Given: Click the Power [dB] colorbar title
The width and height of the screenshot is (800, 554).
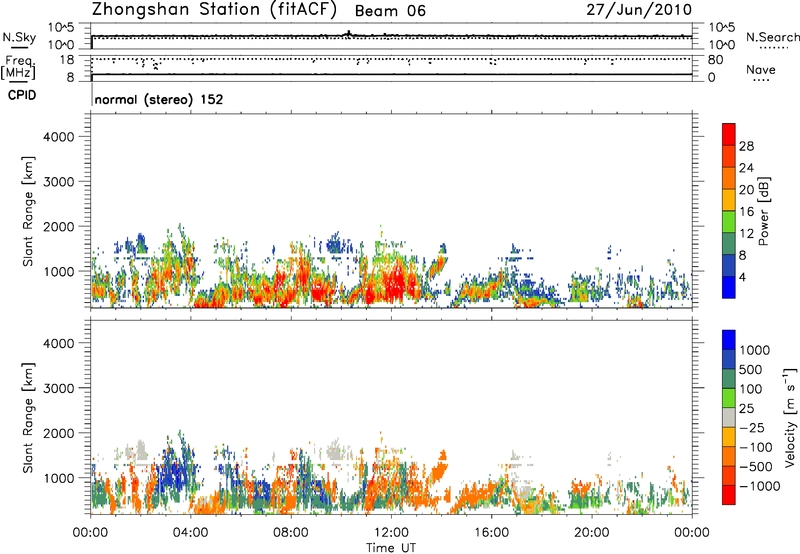Looking at the screenshot, I should pyautogui.click(x=763, y=212).
